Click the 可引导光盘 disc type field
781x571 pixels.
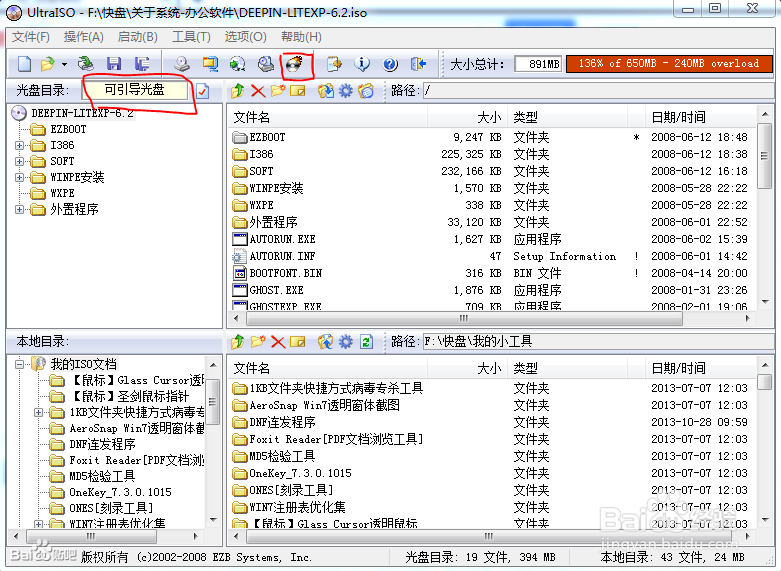point(135,90)
